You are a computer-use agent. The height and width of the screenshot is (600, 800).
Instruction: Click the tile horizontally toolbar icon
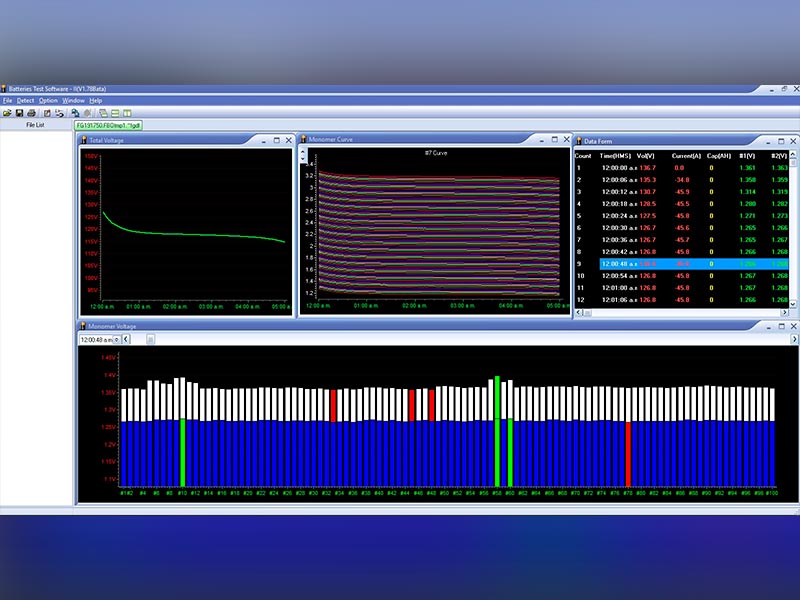115,113
